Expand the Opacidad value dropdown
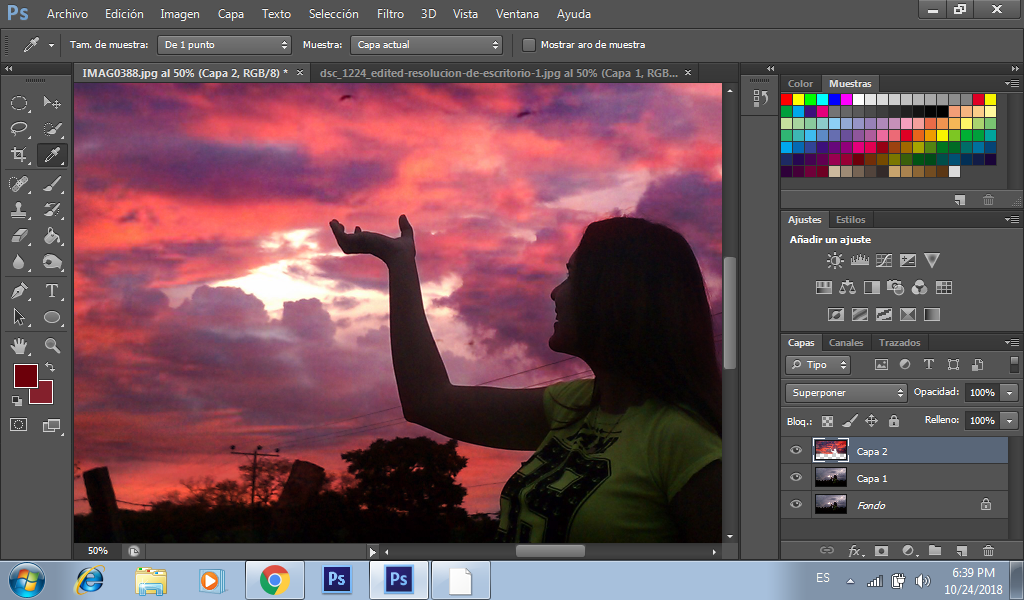 pyautogui.click(x=1009, y=393)
